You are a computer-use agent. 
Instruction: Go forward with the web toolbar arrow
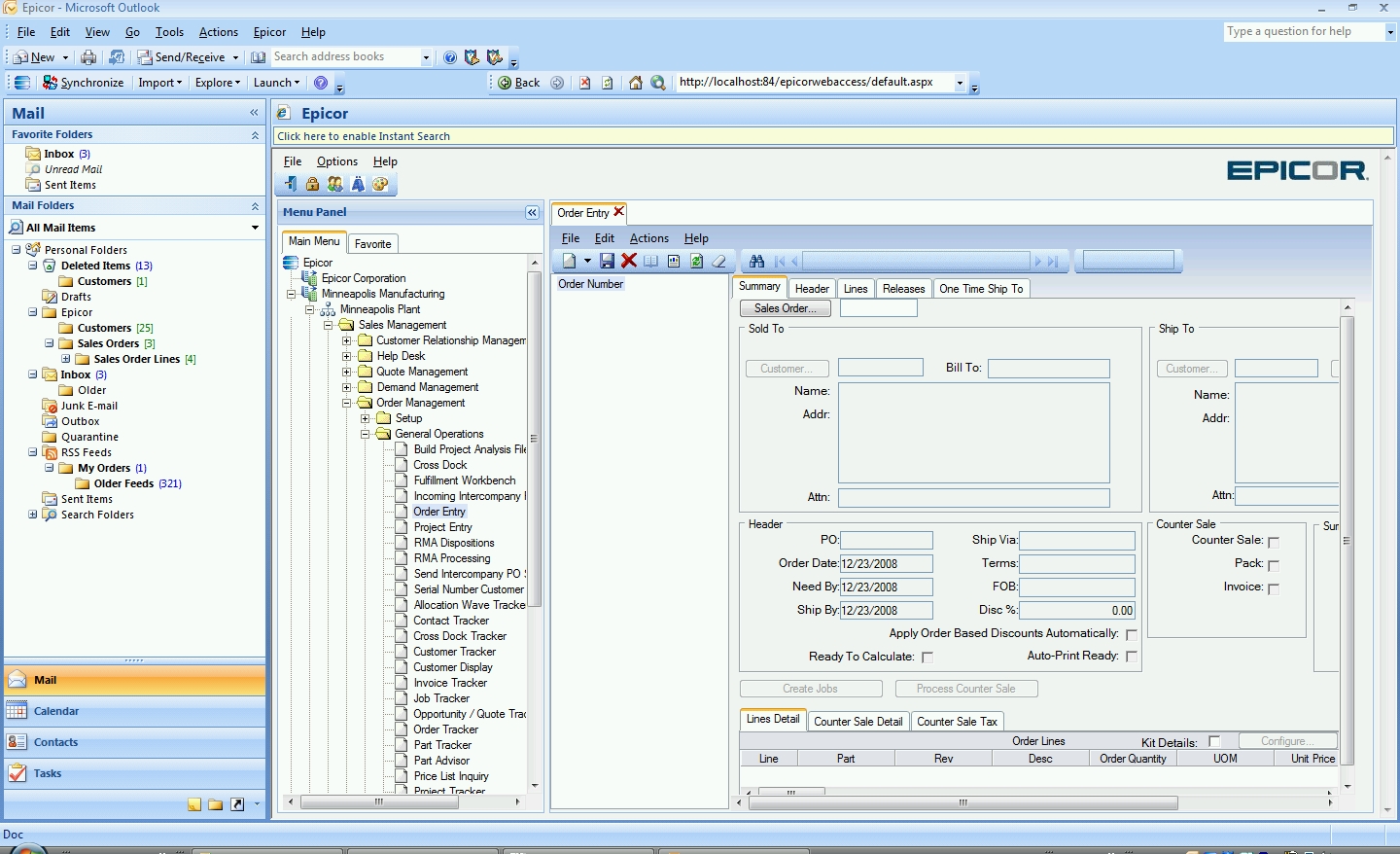[557, 83]
